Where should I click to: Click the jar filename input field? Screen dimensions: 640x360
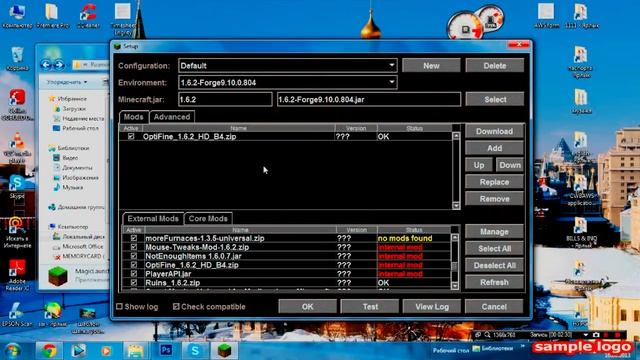tap(369, 99)
